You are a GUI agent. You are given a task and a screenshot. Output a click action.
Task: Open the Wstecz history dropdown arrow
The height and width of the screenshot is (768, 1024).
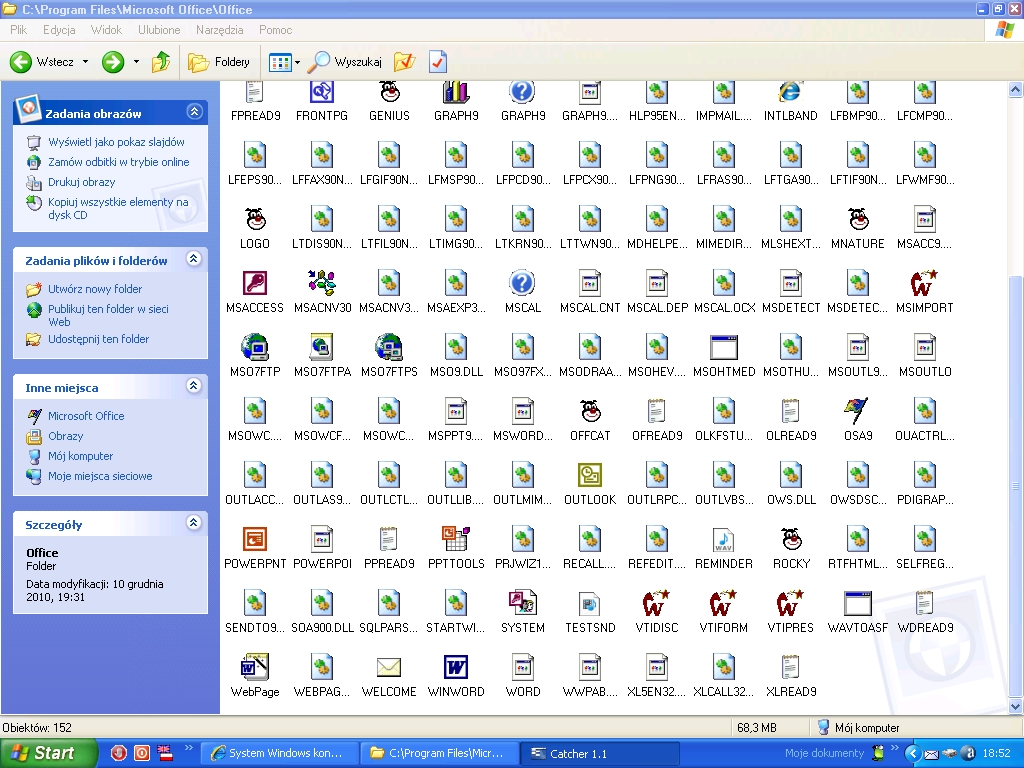(85, 62)
